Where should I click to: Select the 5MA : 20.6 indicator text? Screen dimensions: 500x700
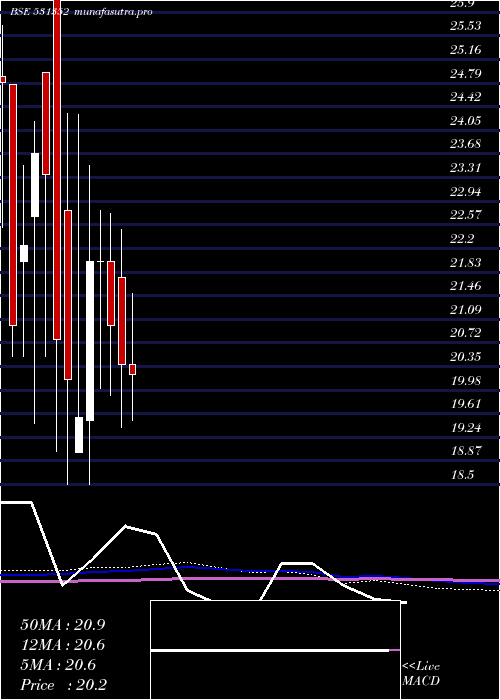coord(58,665)
